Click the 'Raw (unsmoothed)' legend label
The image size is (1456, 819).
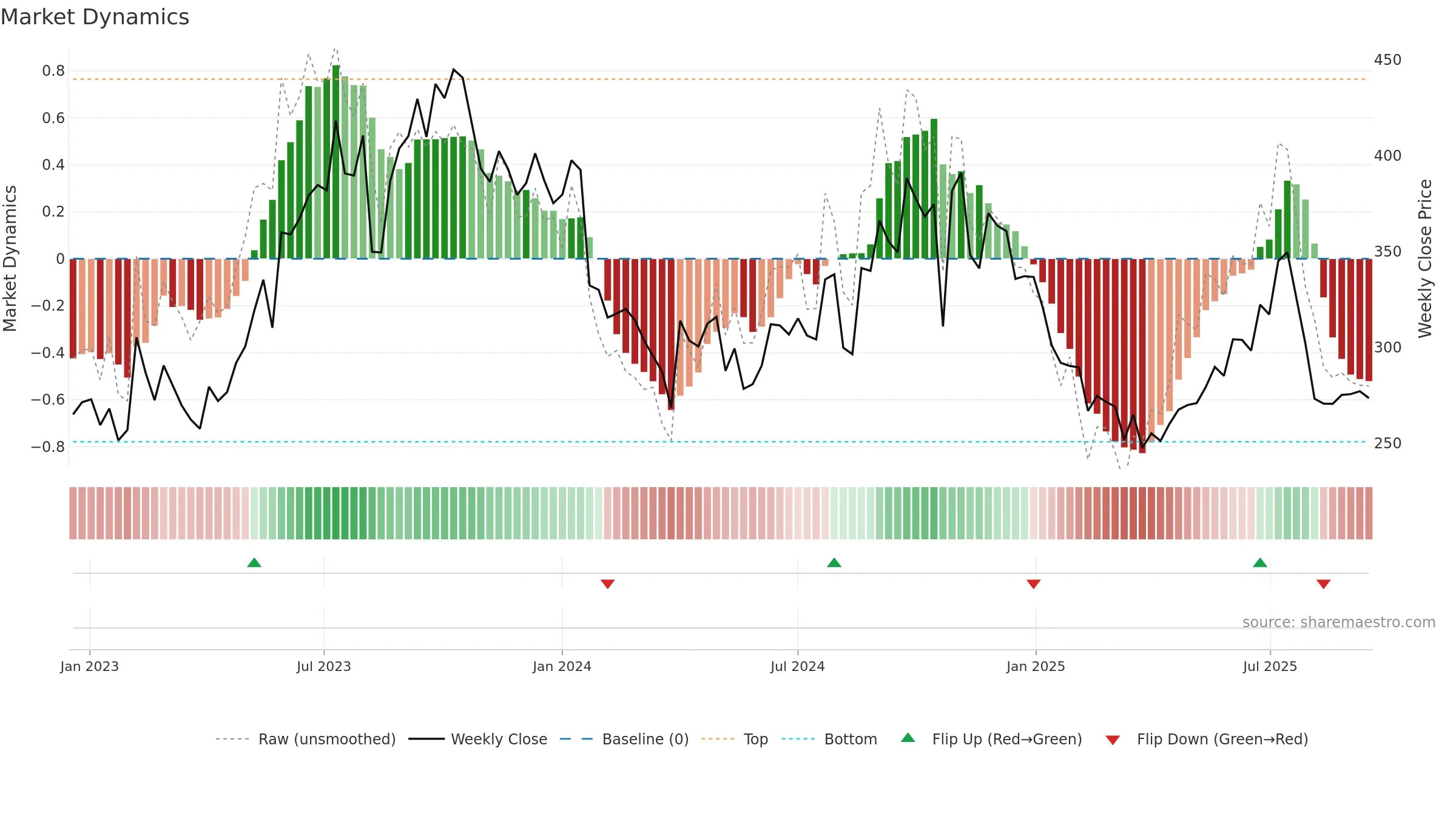327,739
